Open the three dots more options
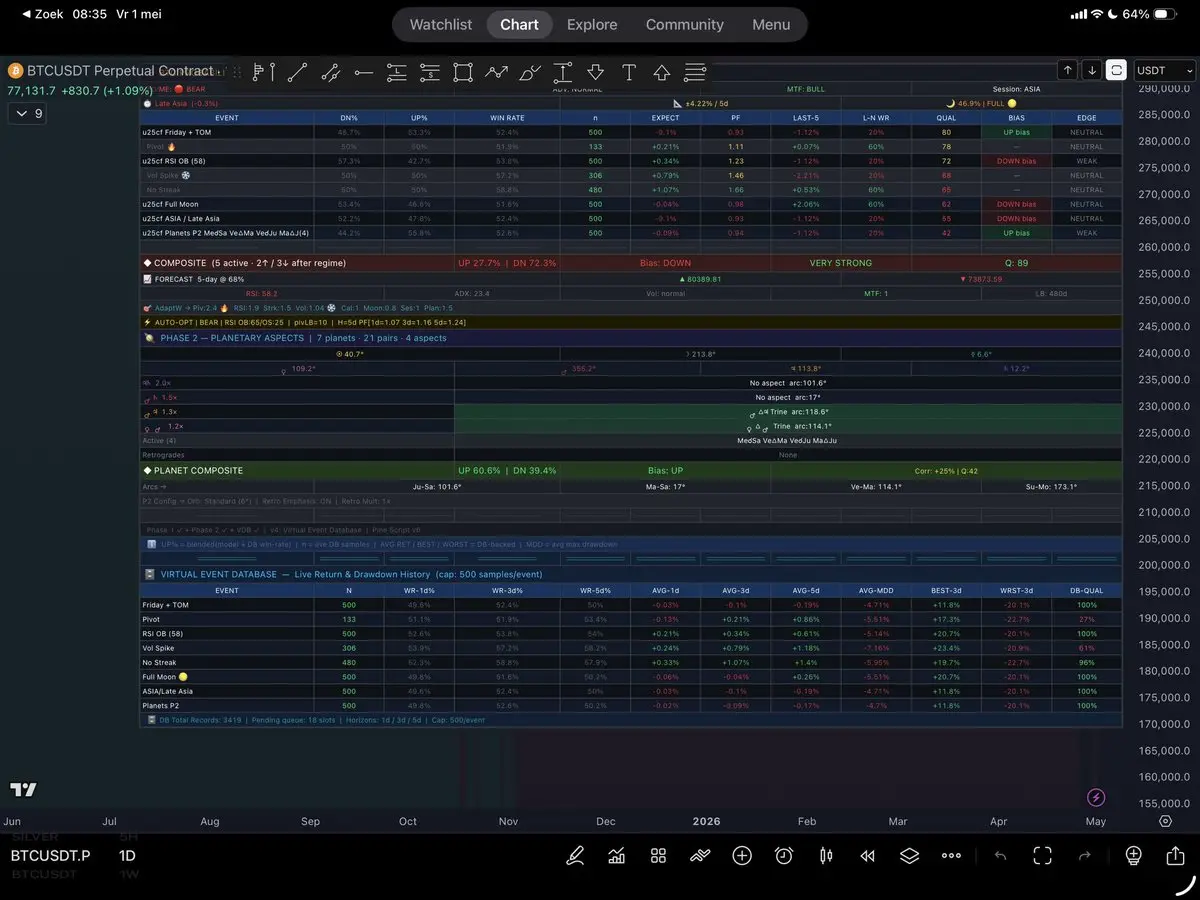This screenshot has height=900, width=1200. [951, 855]
